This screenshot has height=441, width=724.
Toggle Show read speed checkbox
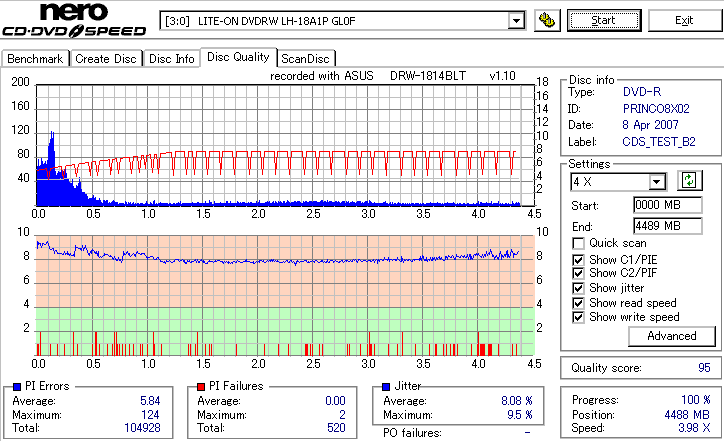[578, 303]
